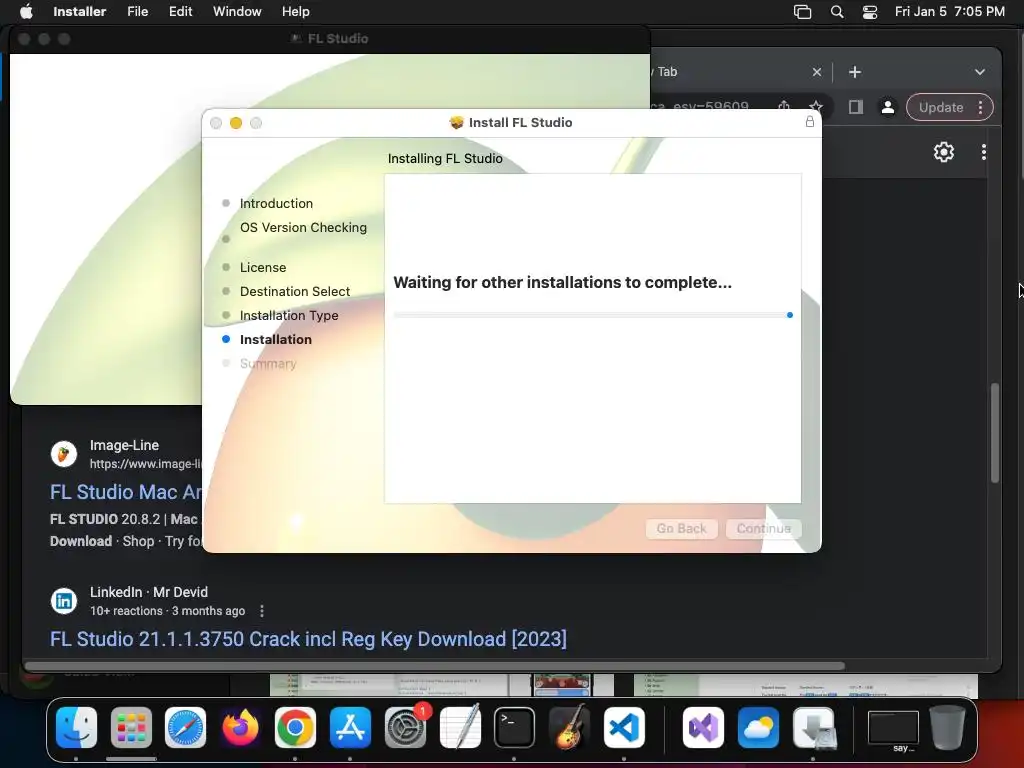Viewport: 1024px width, 768px height.
Task: Open Launchpad from the Dock
Action: [x=131, y=727]
